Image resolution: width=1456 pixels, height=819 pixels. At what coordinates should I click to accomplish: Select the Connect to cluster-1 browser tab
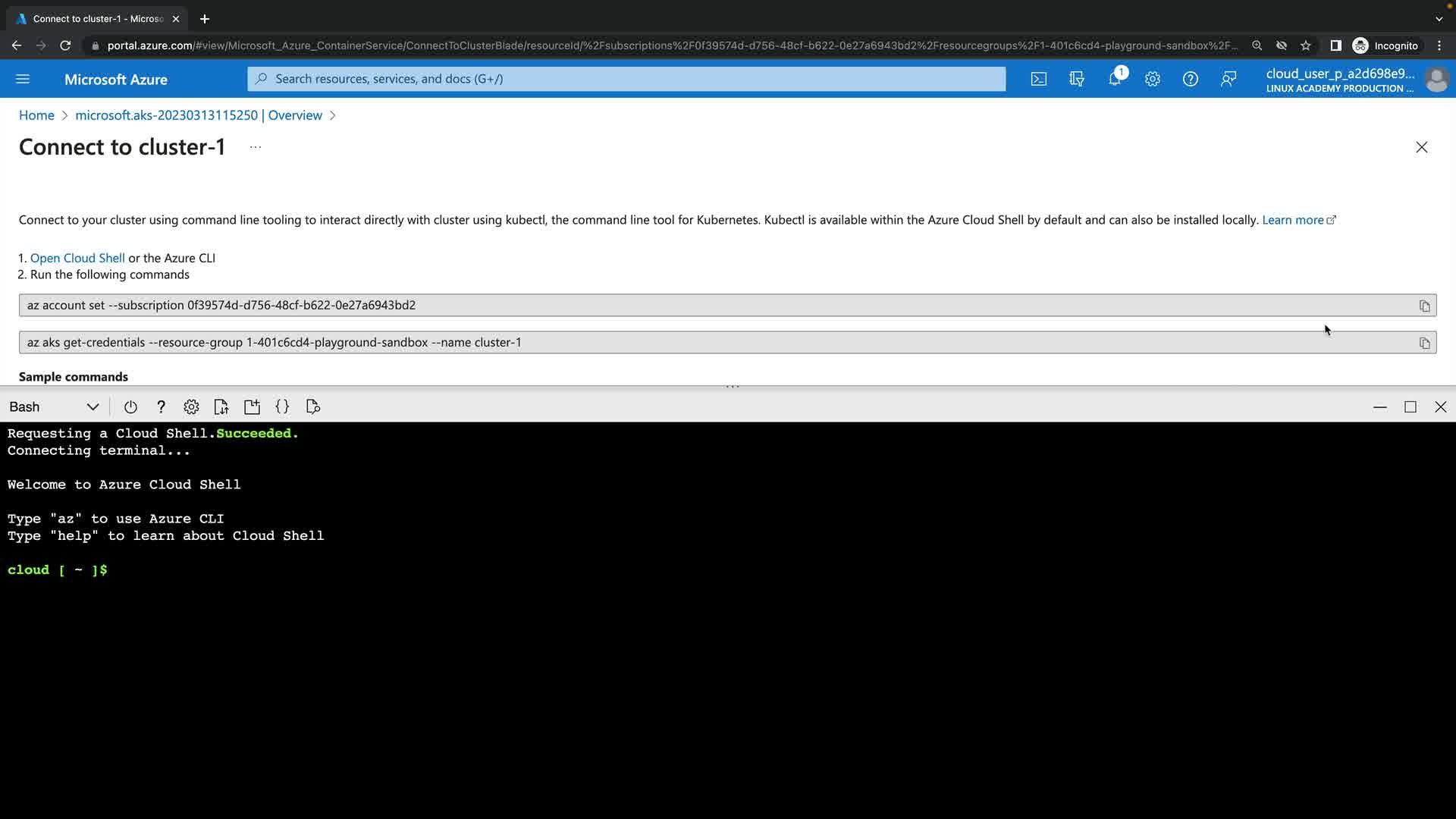99,19
